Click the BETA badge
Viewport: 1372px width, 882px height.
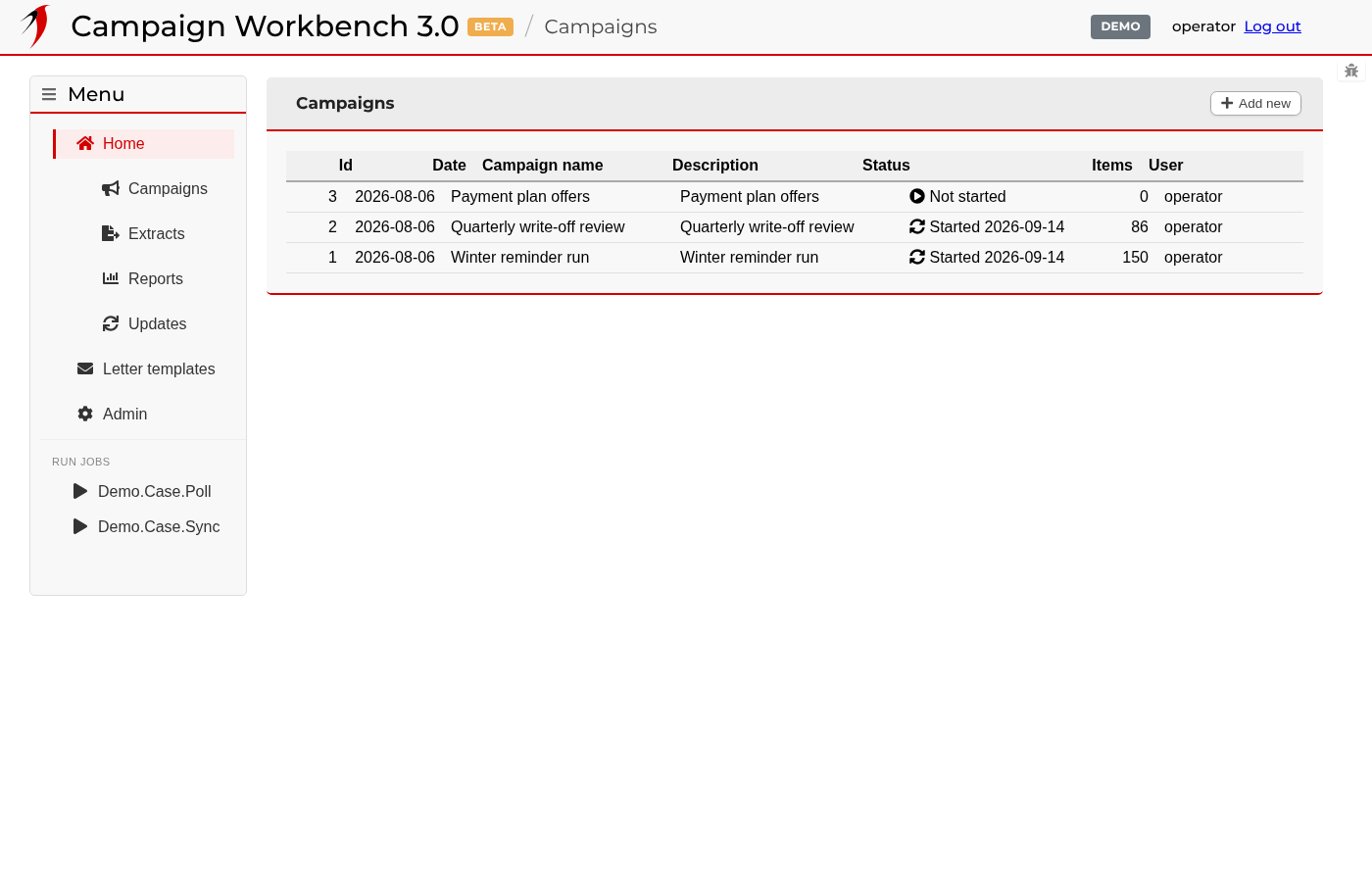[x=490, y=26]
